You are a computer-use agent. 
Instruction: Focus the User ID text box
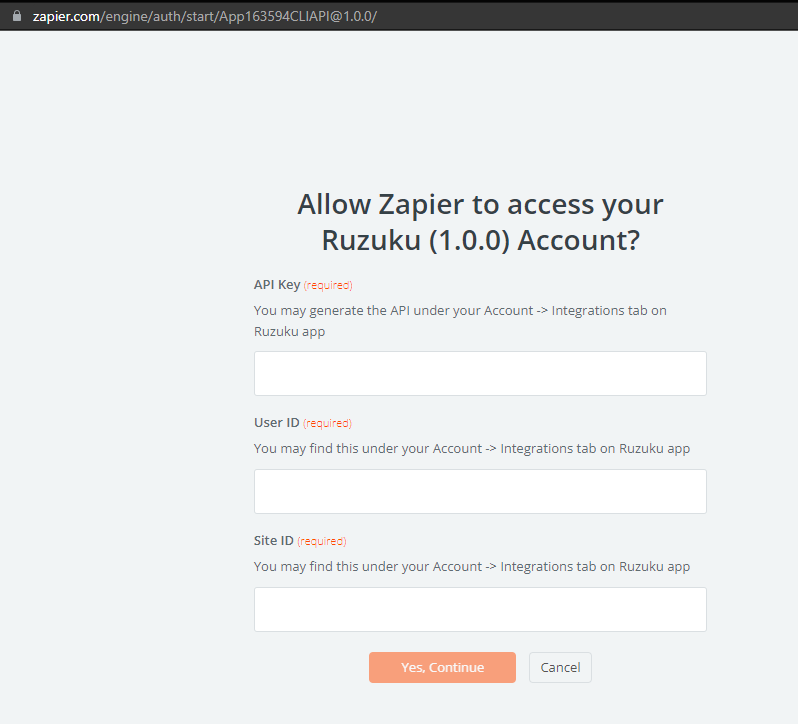point(480,491)
